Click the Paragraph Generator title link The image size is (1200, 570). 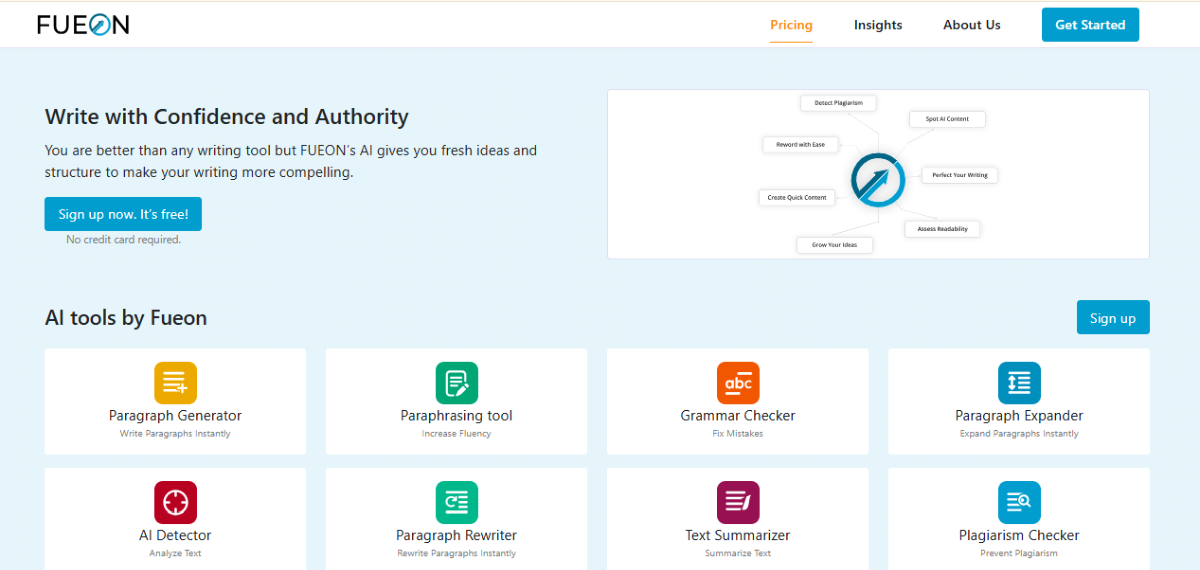tap(175, 416)
